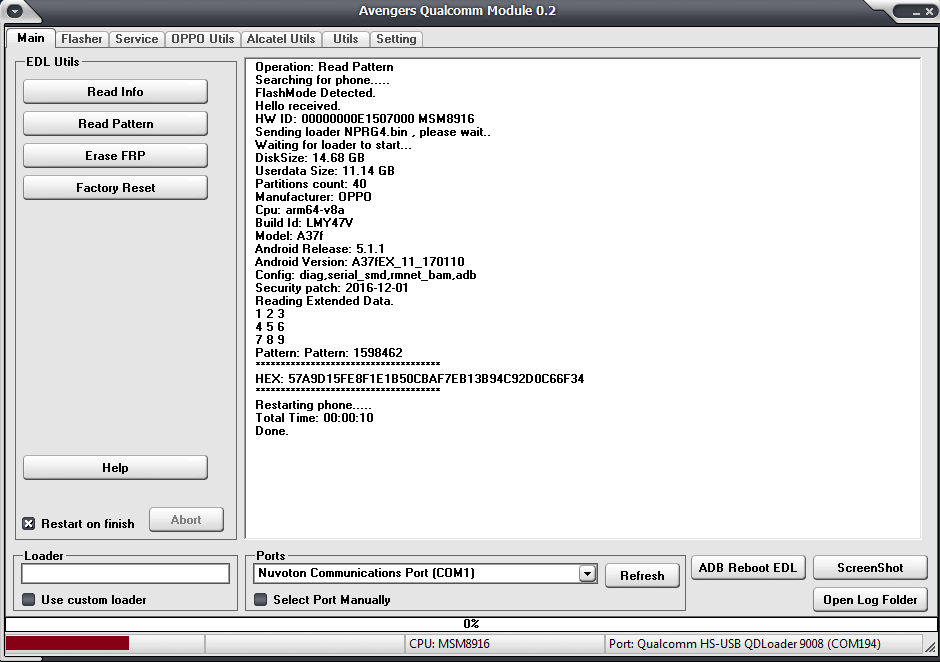Viewport: 940px width, 662px height.
Task: Open the Help button
Action: [x=115, y=468]
